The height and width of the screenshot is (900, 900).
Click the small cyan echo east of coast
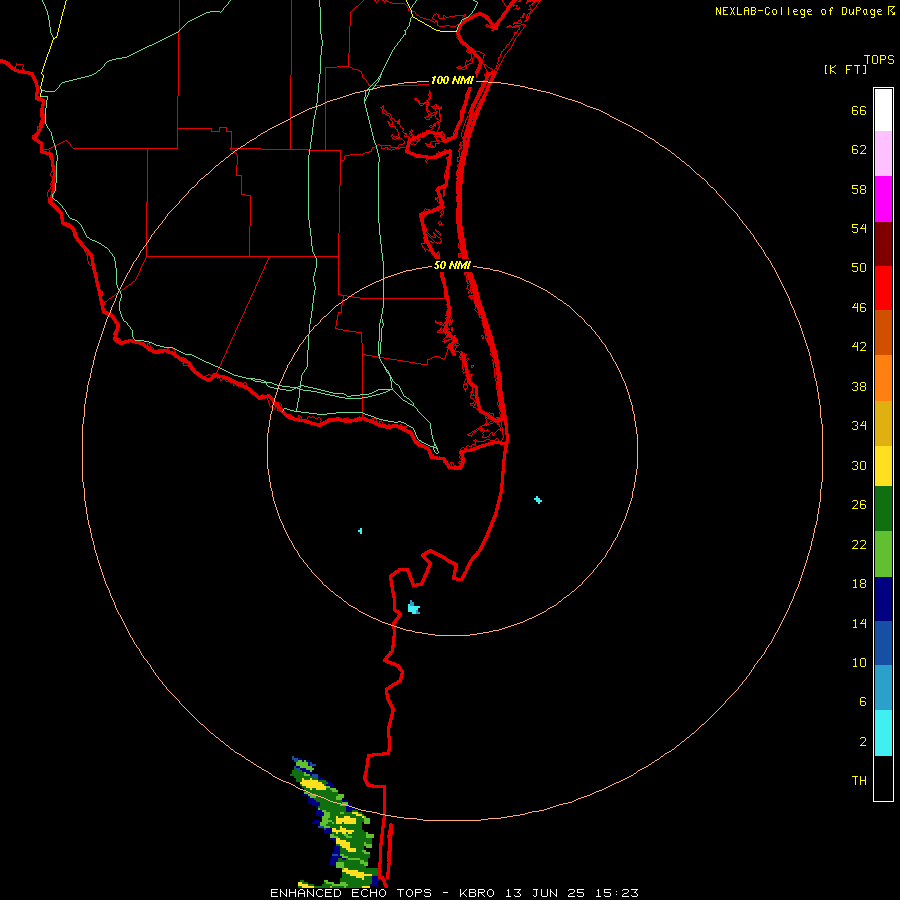(x=538, y=500)
